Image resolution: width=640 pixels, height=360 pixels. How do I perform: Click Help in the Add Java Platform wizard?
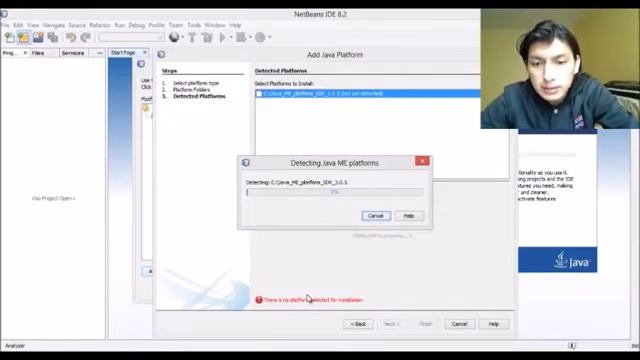[494, 324]
